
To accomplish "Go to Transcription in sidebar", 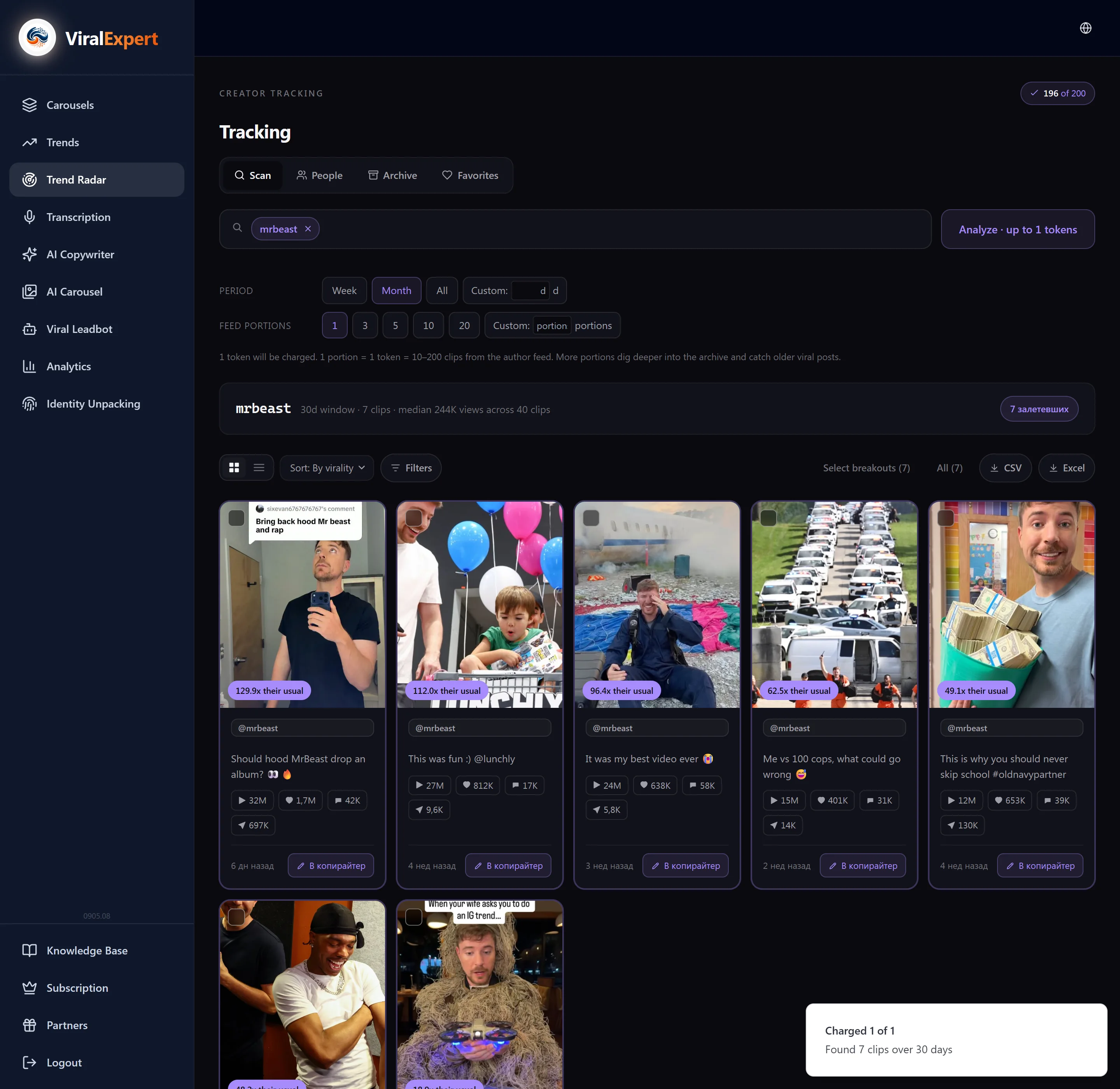I will [97, 217].
